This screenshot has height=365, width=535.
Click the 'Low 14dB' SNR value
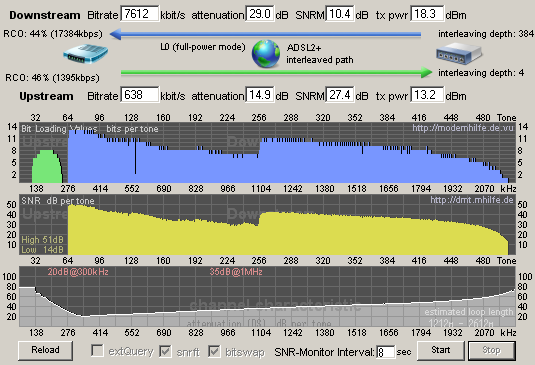click(42, 250)
